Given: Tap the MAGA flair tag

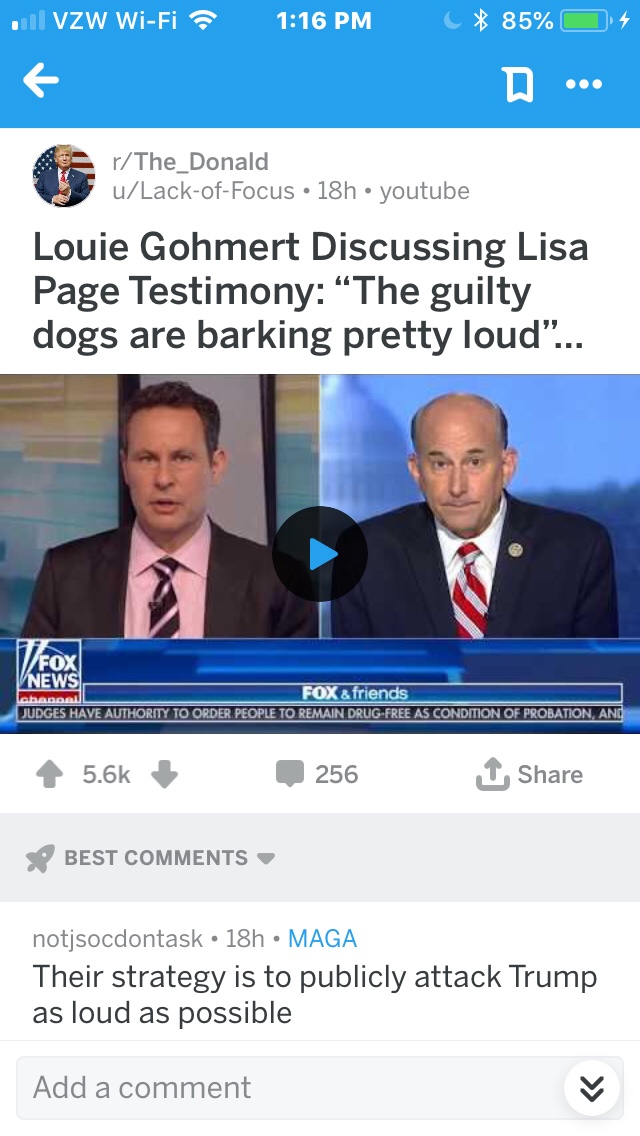Looking at the screenshot, I should pos(323,938).
